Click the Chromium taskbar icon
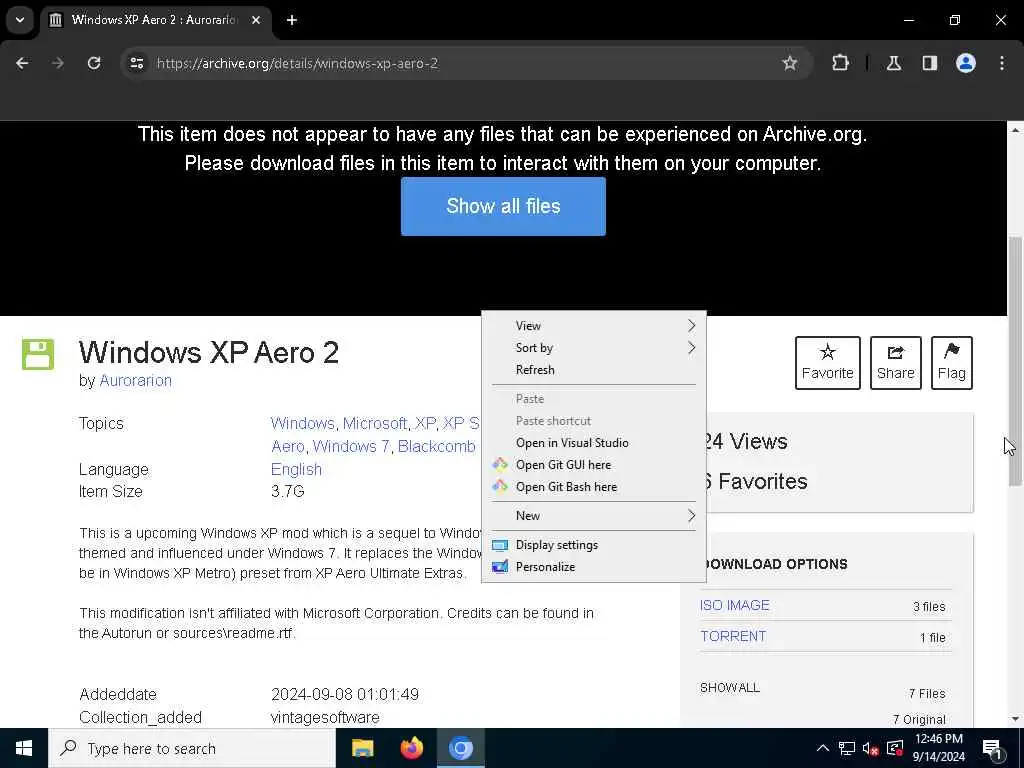 460,748
